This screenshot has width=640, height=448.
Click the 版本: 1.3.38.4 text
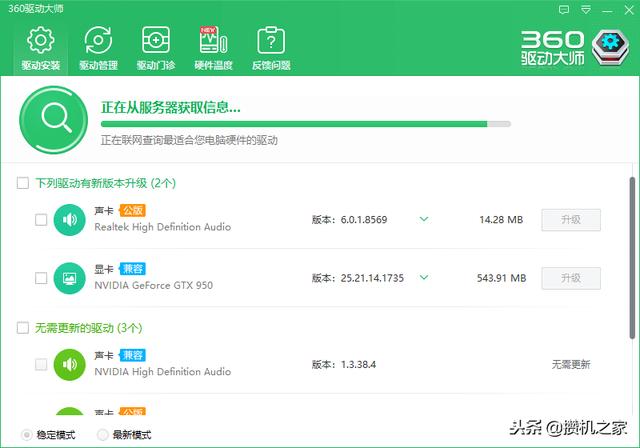tap(344, 364)
